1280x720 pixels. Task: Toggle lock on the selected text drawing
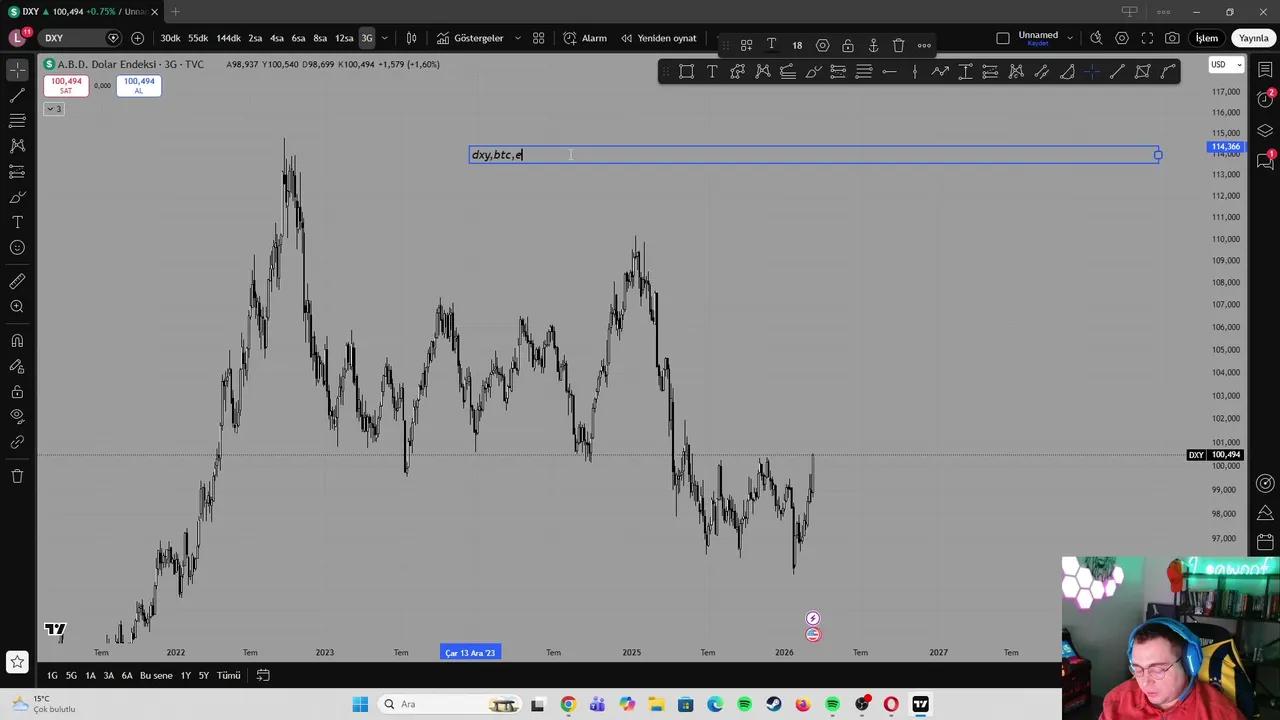click(x=848, y=45)
